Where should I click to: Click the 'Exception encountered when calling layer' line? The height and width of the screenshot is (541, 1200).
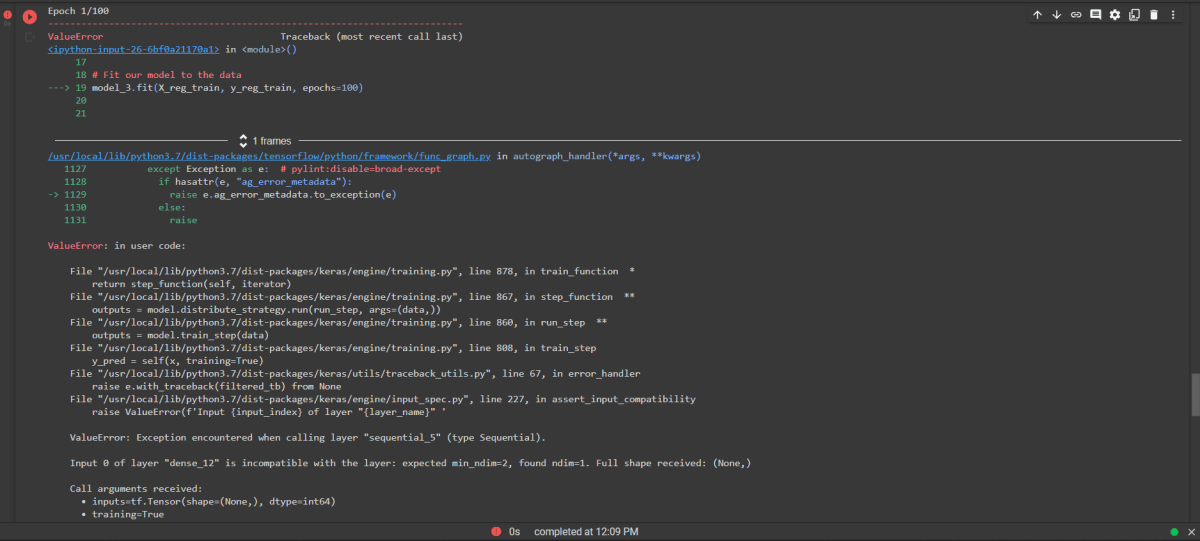click(x=308, y=438)
